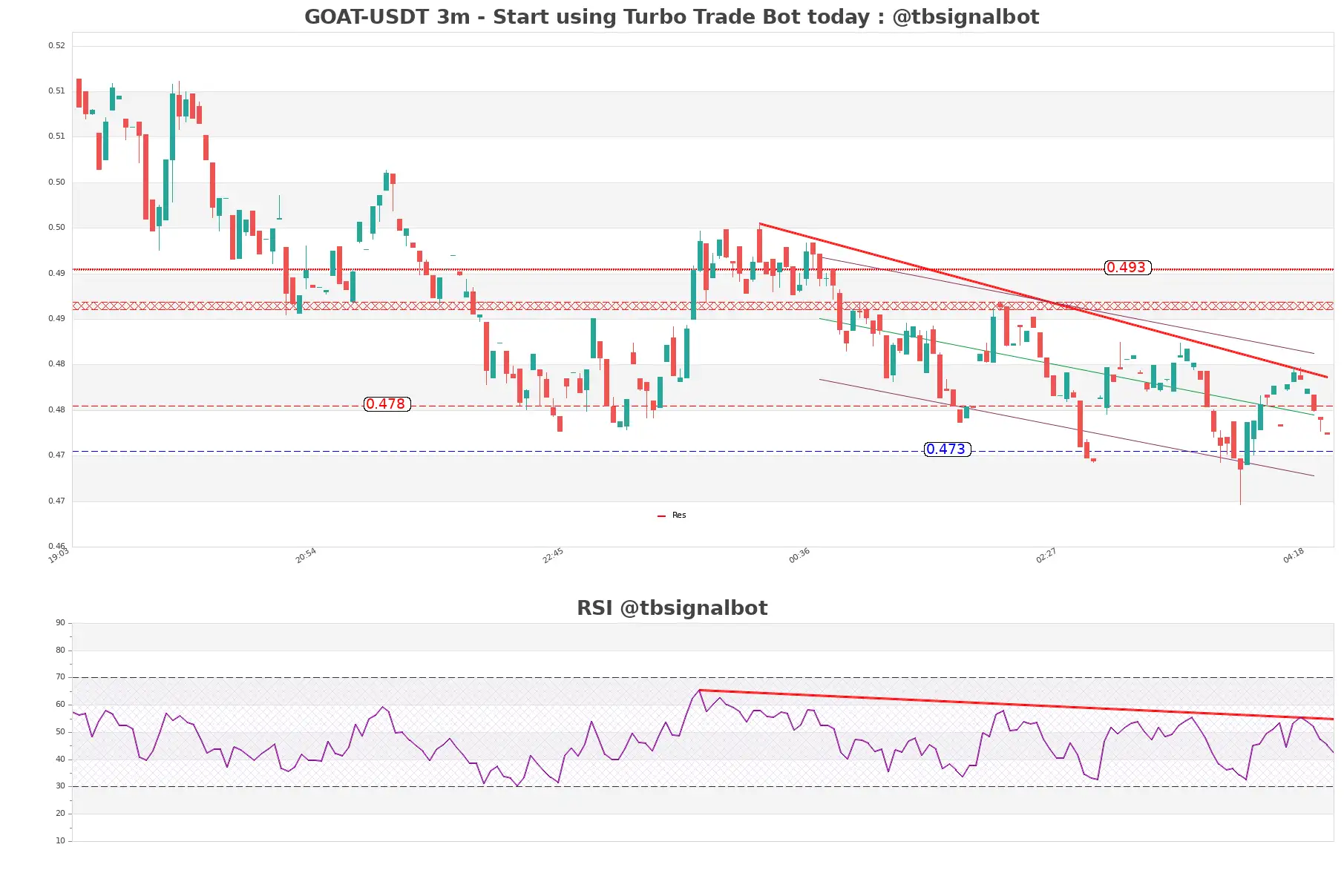Click the RSI 50 axis label
Viewport: 1344px width, 896px height.
pos(60,732)
